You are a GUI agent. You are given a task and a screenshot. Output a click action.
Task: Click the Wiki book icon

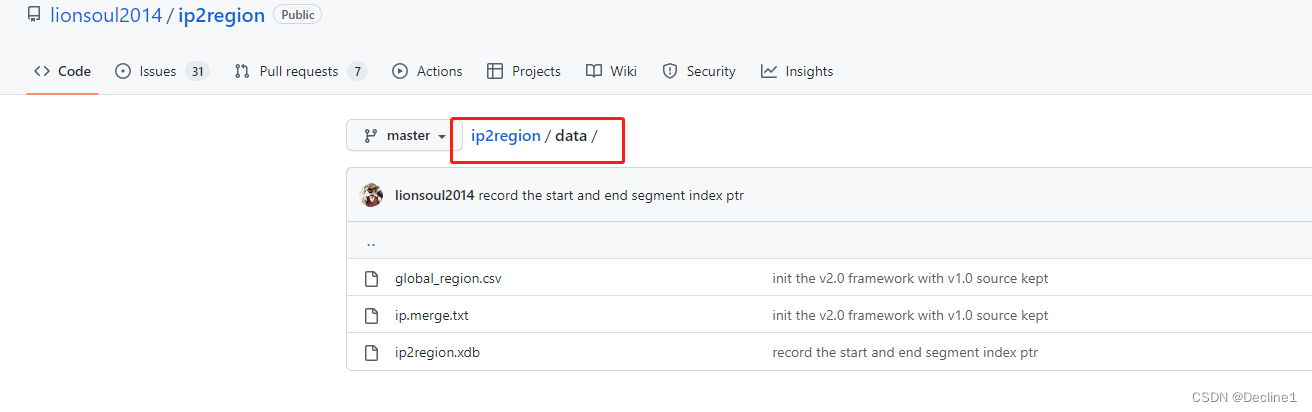594,71
